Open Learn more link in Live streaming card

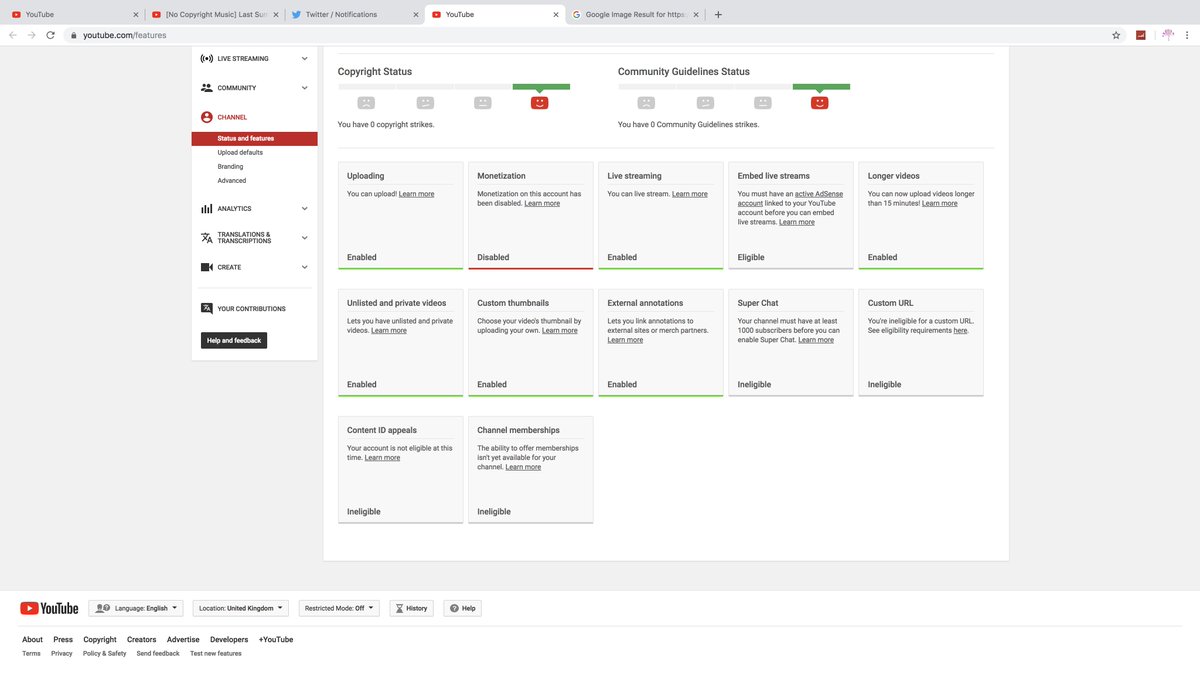(690, 194)
